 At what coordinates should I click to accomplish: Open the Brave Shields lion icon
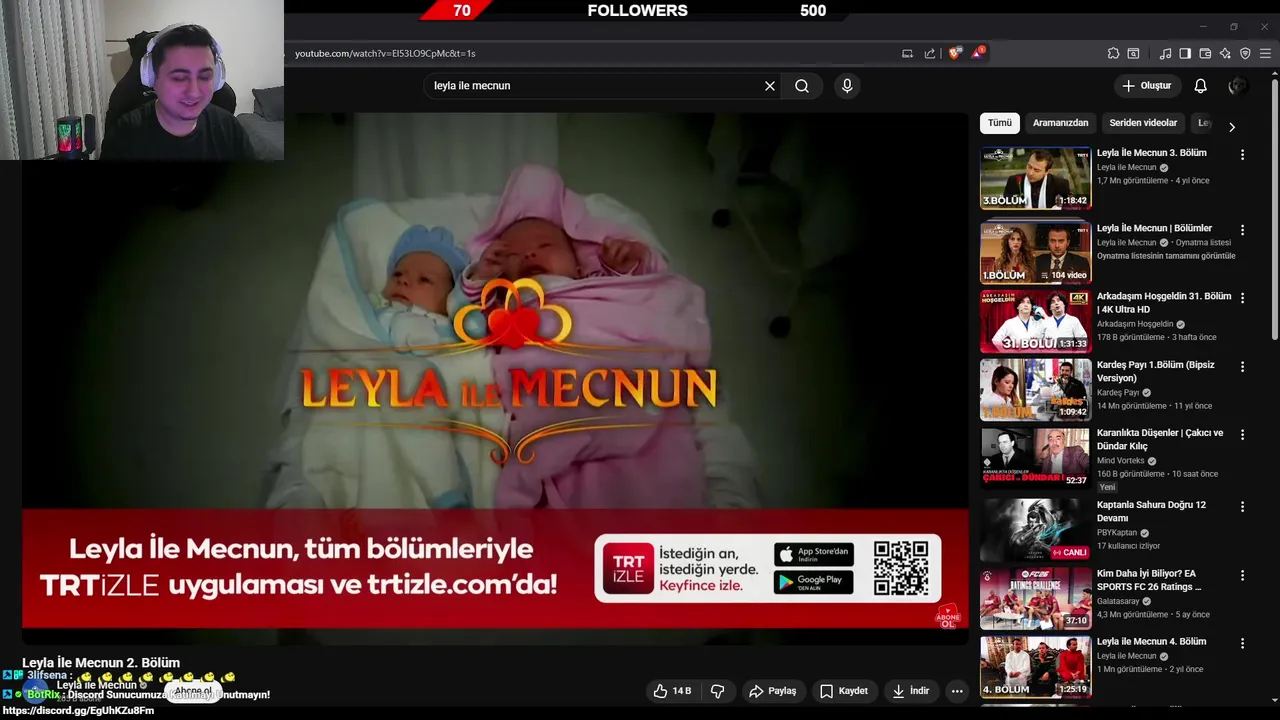955,53
